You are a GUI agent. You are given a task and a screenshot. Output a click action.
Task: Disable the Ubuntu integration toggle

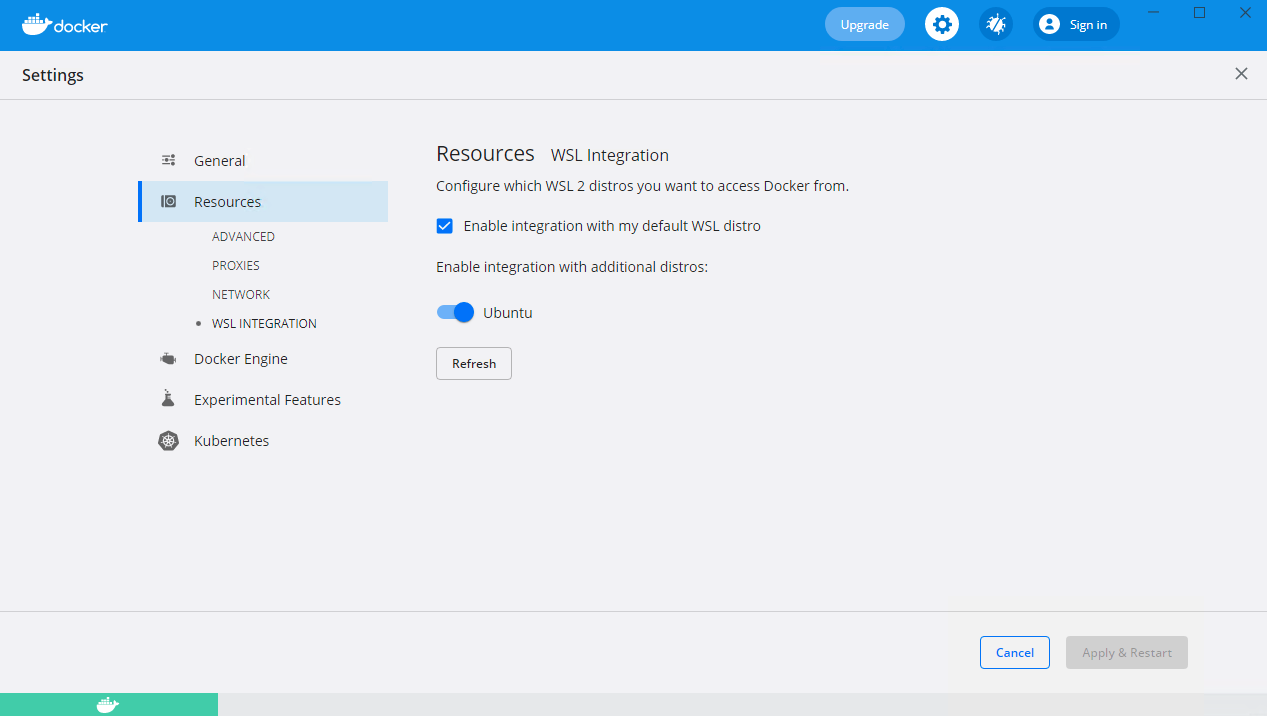coord(455,312)
